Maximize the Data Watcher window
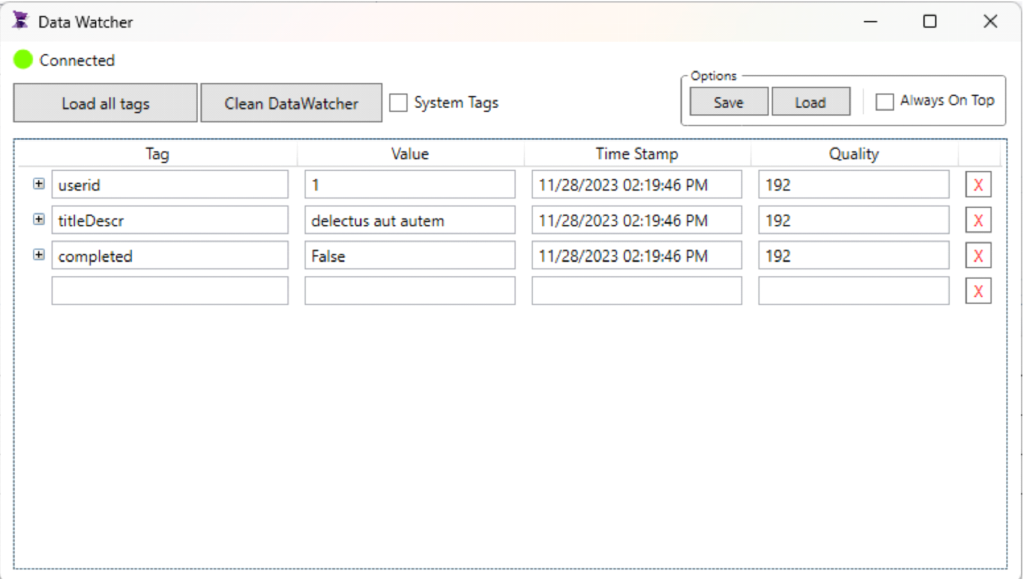 929,21
